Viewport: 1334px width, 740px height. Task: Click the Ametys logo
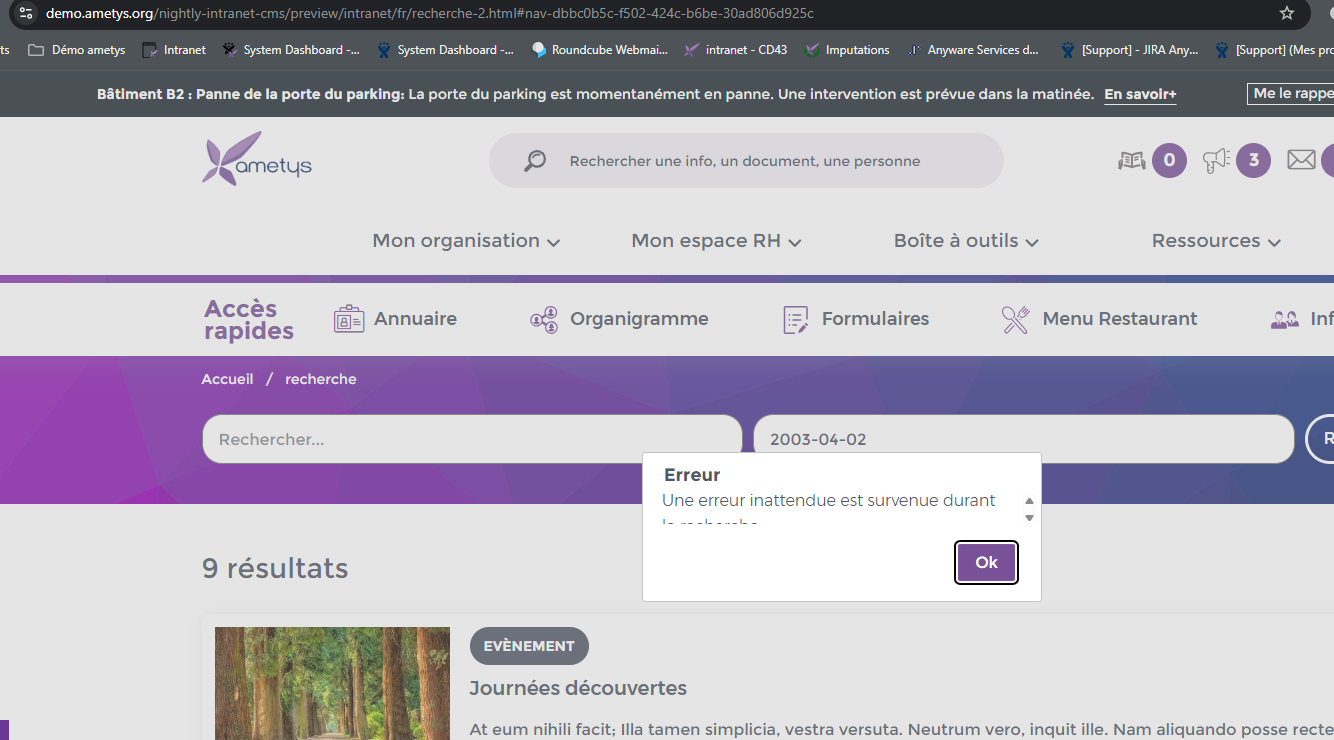(x=257, y=160)
